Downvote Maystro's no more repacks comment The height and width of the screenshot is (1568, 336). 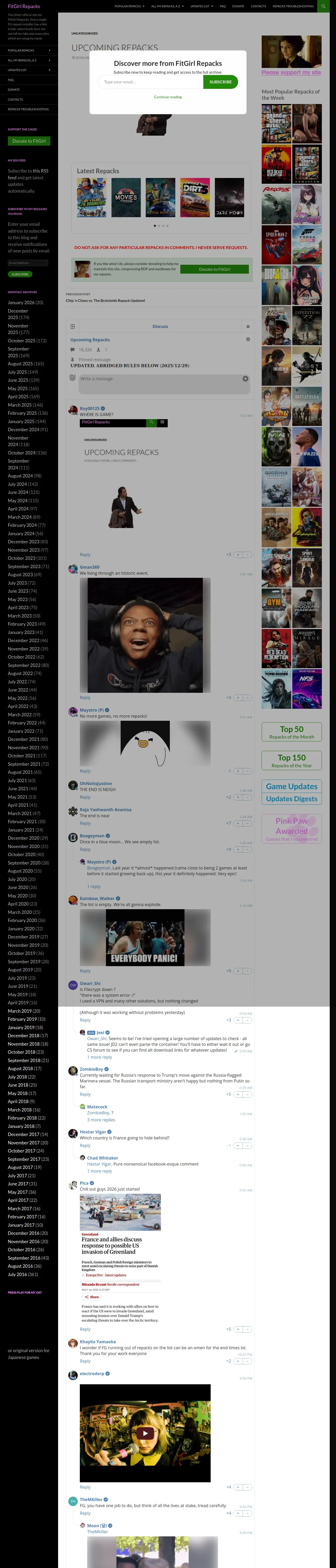[248, 771]
